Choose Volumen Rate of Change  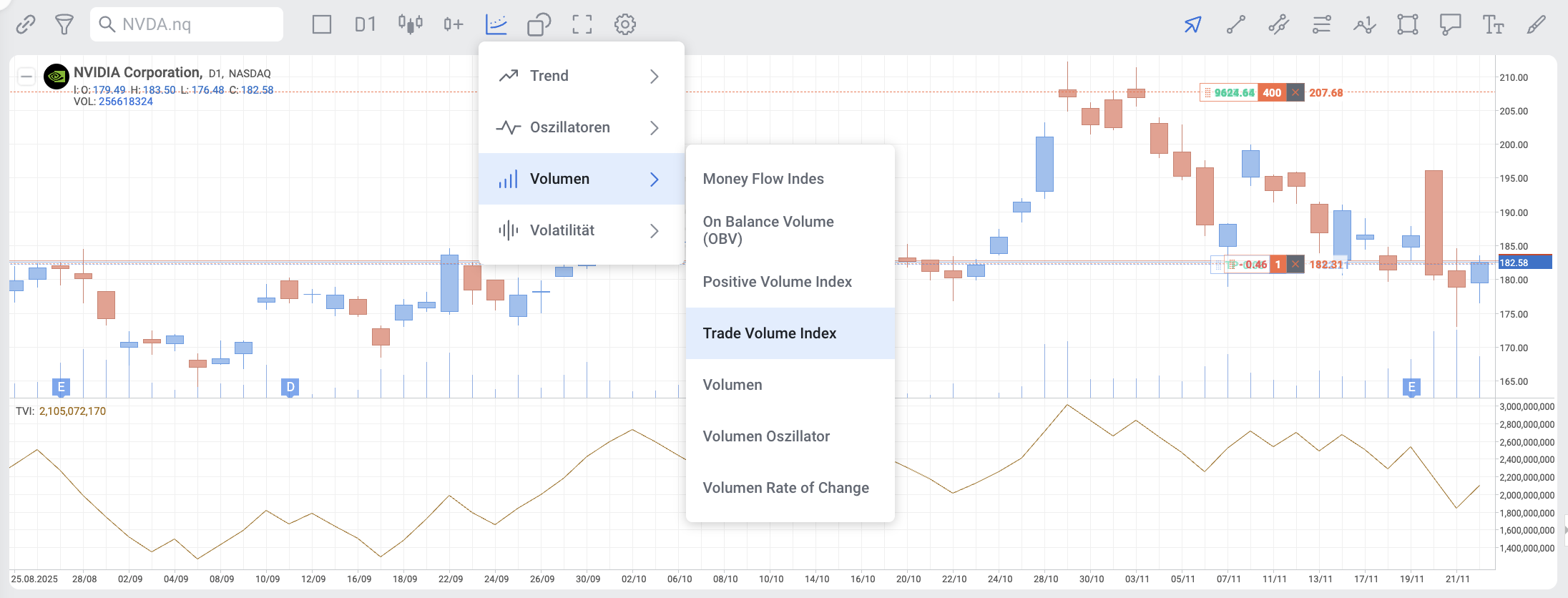790,488
